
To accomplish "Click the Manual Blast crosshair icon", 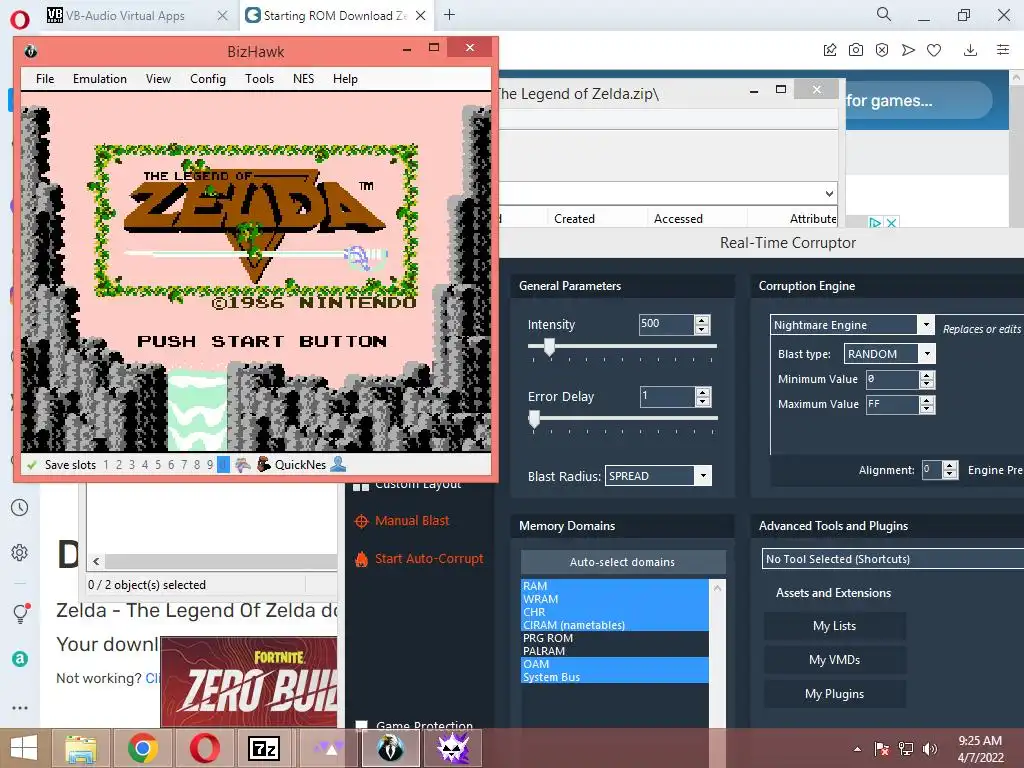I will 361,521.
